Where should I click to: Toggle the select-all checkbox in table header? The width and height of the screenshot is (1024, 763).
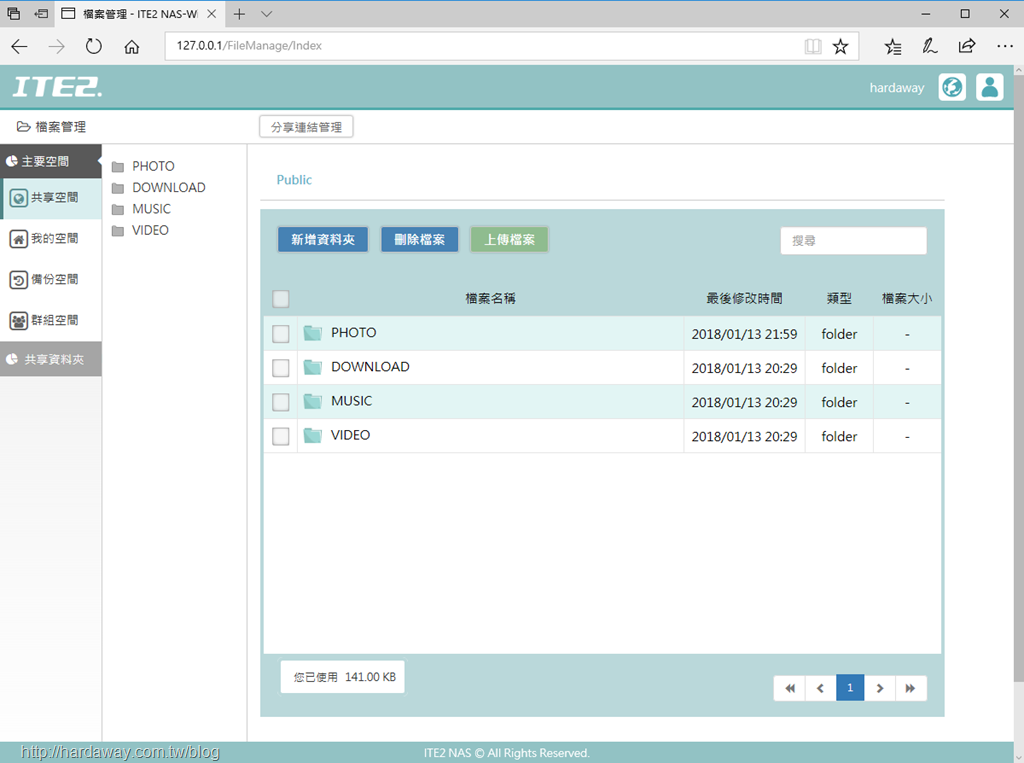[281, 299]
